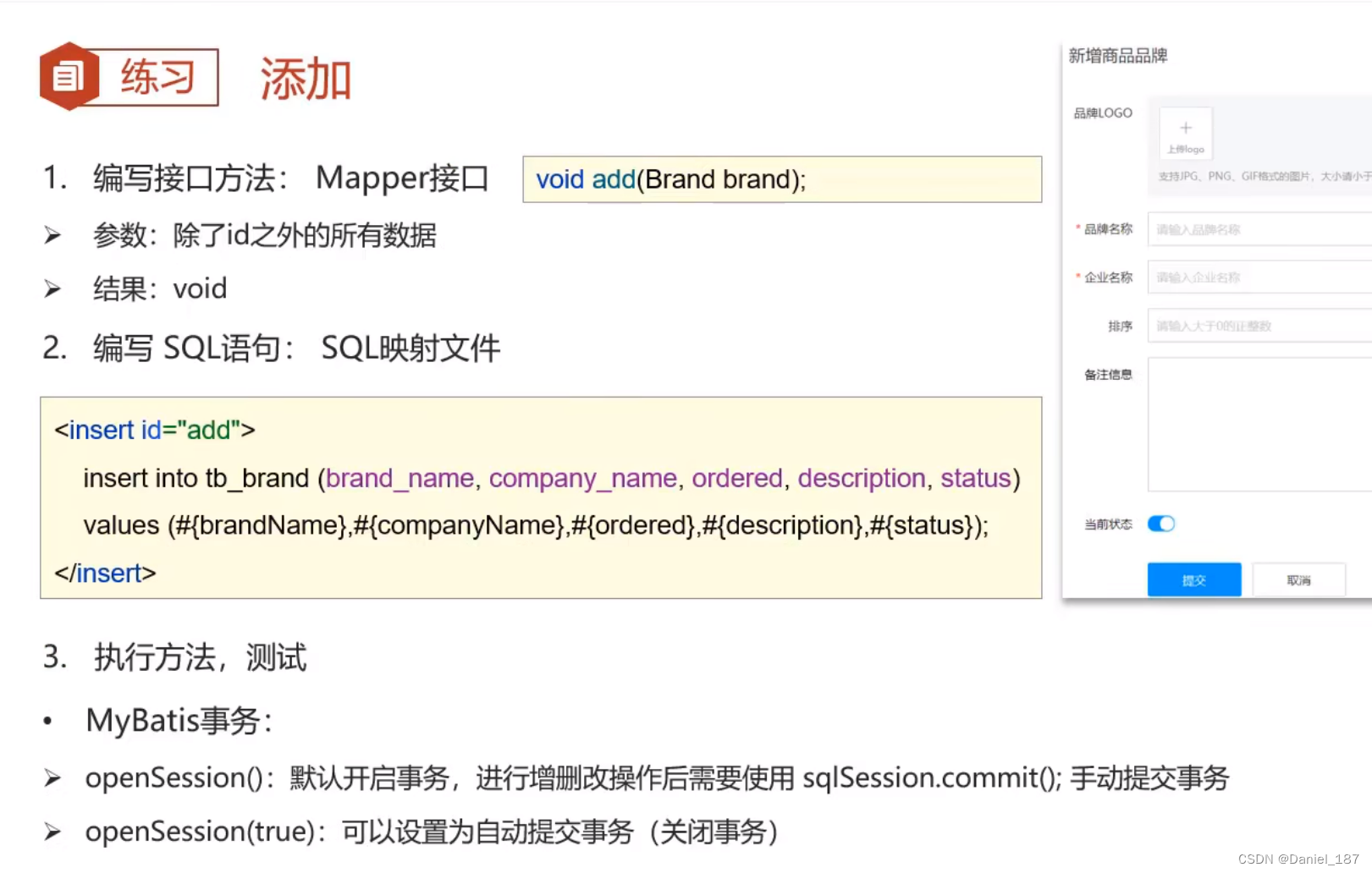The height and width of the screenshot is (873, 1372).
Task: Click the text '执行方法，测试'
Action: coord(201,656)
